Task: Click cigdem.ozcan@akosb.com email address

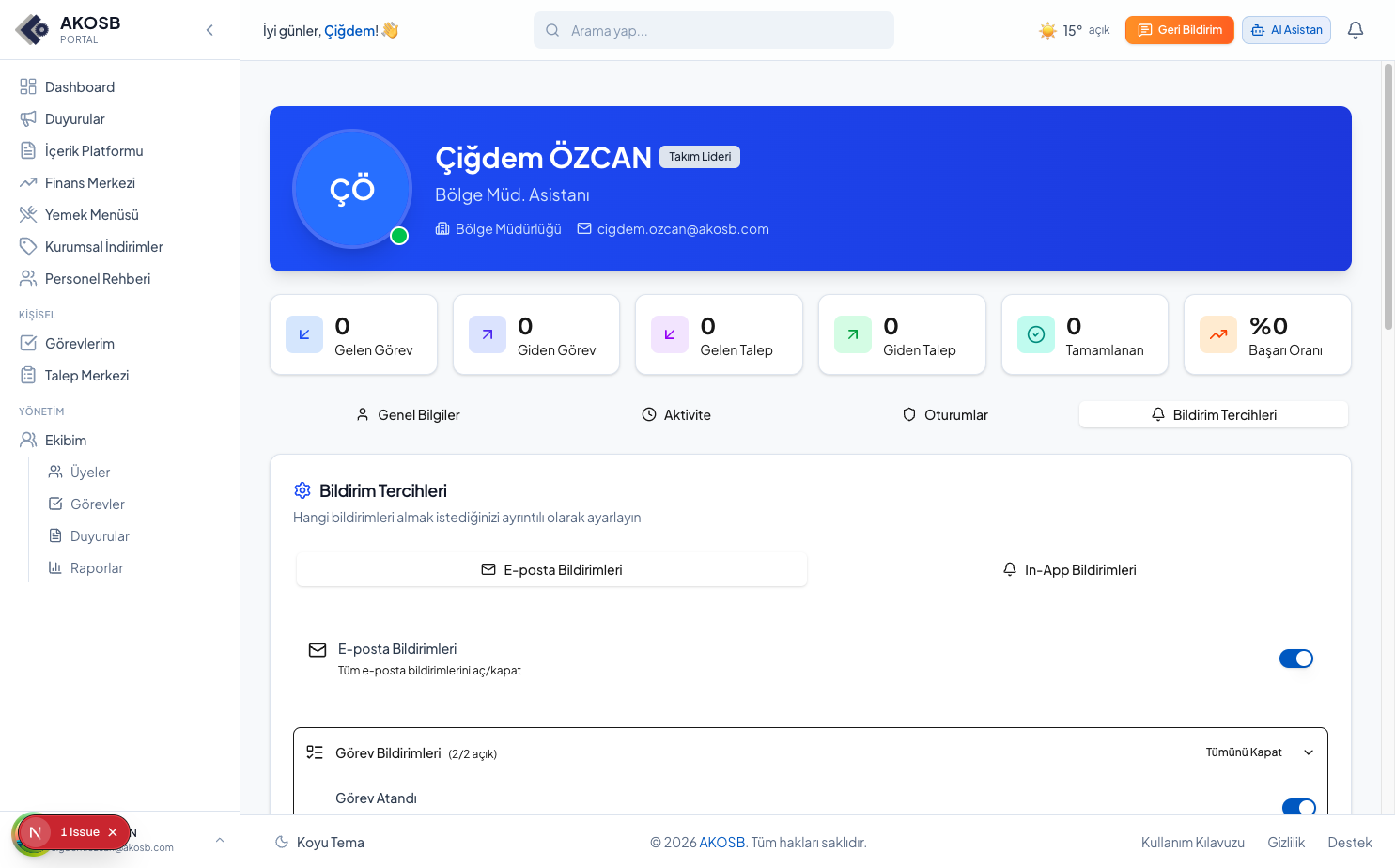Action: (x=683, y=229)
